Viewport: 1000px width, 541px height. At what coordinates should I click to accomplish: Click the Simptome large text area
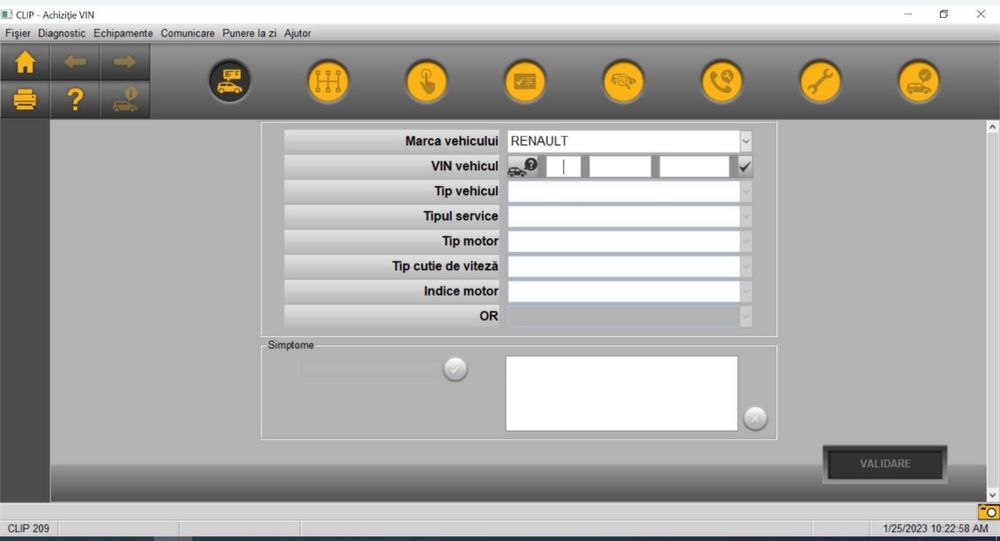coord(622,394)
